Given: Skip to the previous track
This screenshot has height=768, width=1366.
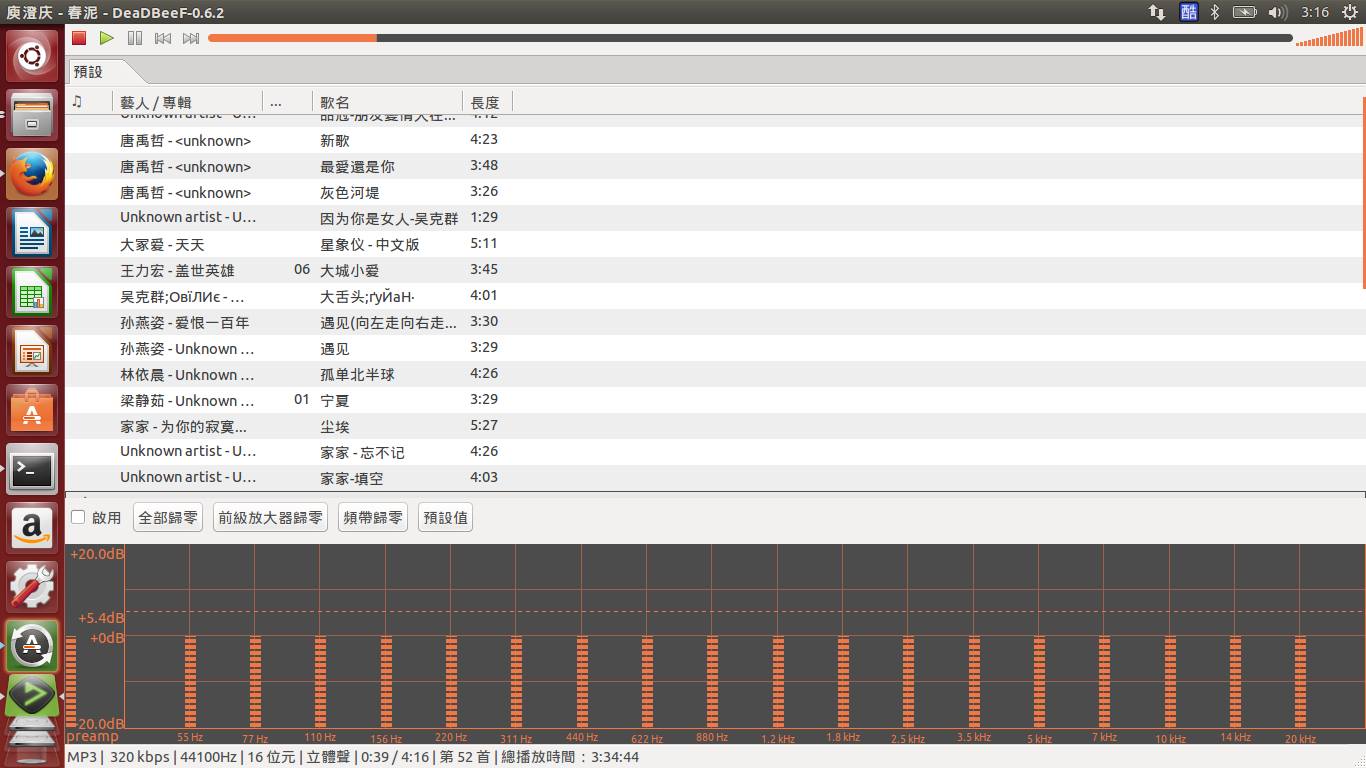Looking at the screenshot, I should [x=163, y=38].
